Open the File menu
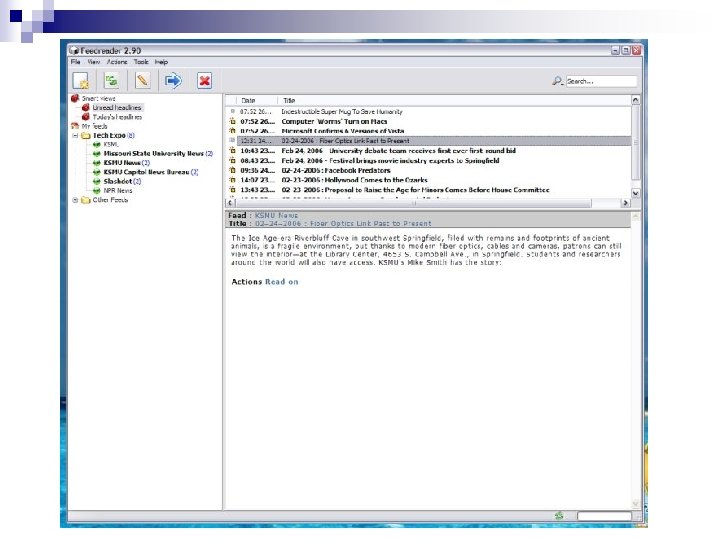Image resolution: width=720 pixels, height=540 pixels. coord(75,62)
